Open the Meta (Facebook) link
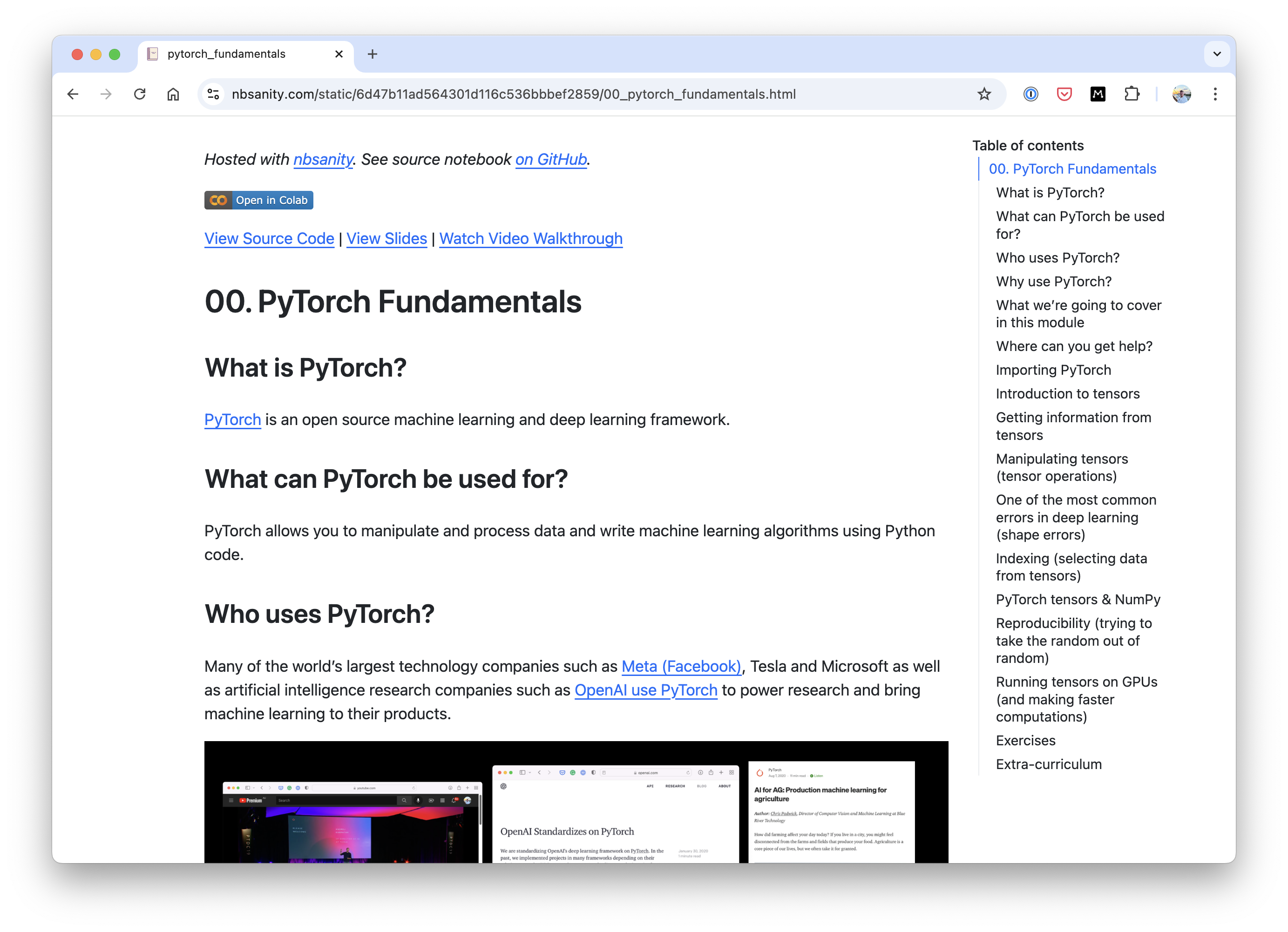Viewport: 1288px width, 932px height. pyautogui.click(x=681, y=666)
